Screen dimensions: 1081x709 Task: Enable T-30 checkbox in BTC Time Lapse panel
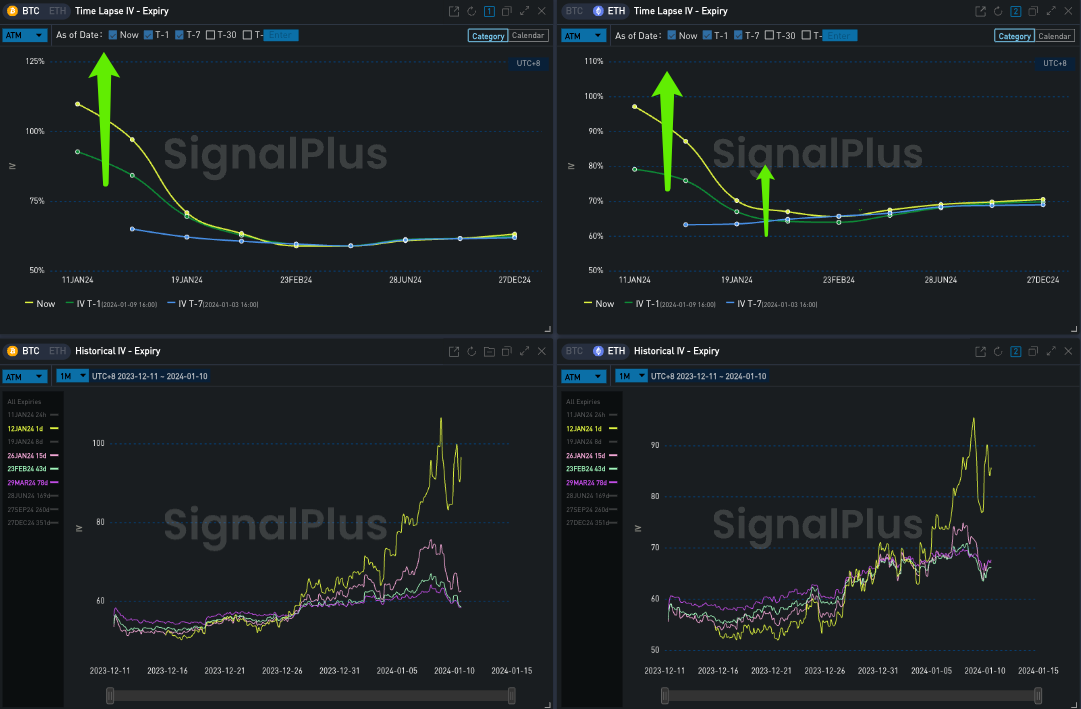click(x=211, y=35)
